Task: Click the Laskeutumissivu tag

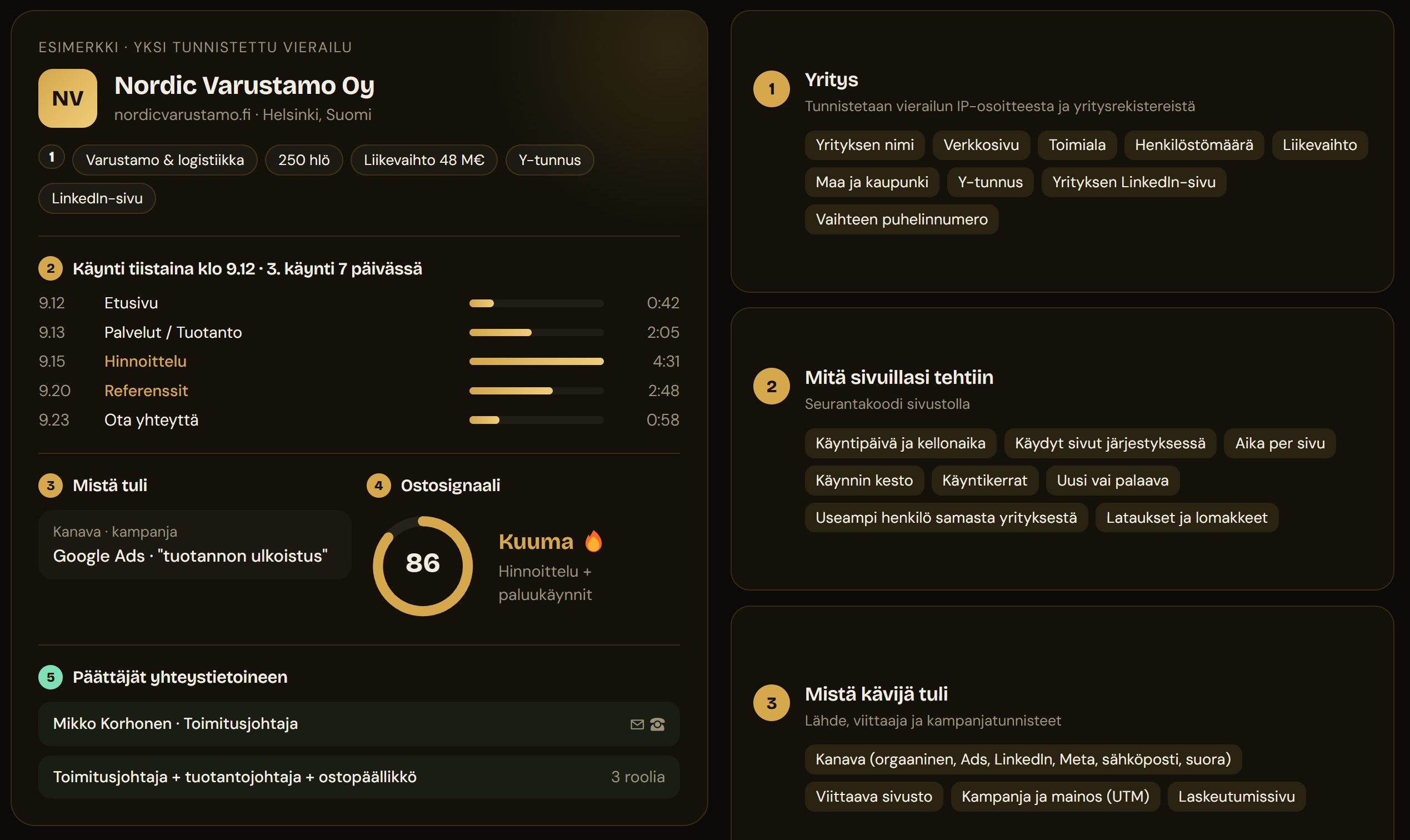Action: pos(1236,797)
